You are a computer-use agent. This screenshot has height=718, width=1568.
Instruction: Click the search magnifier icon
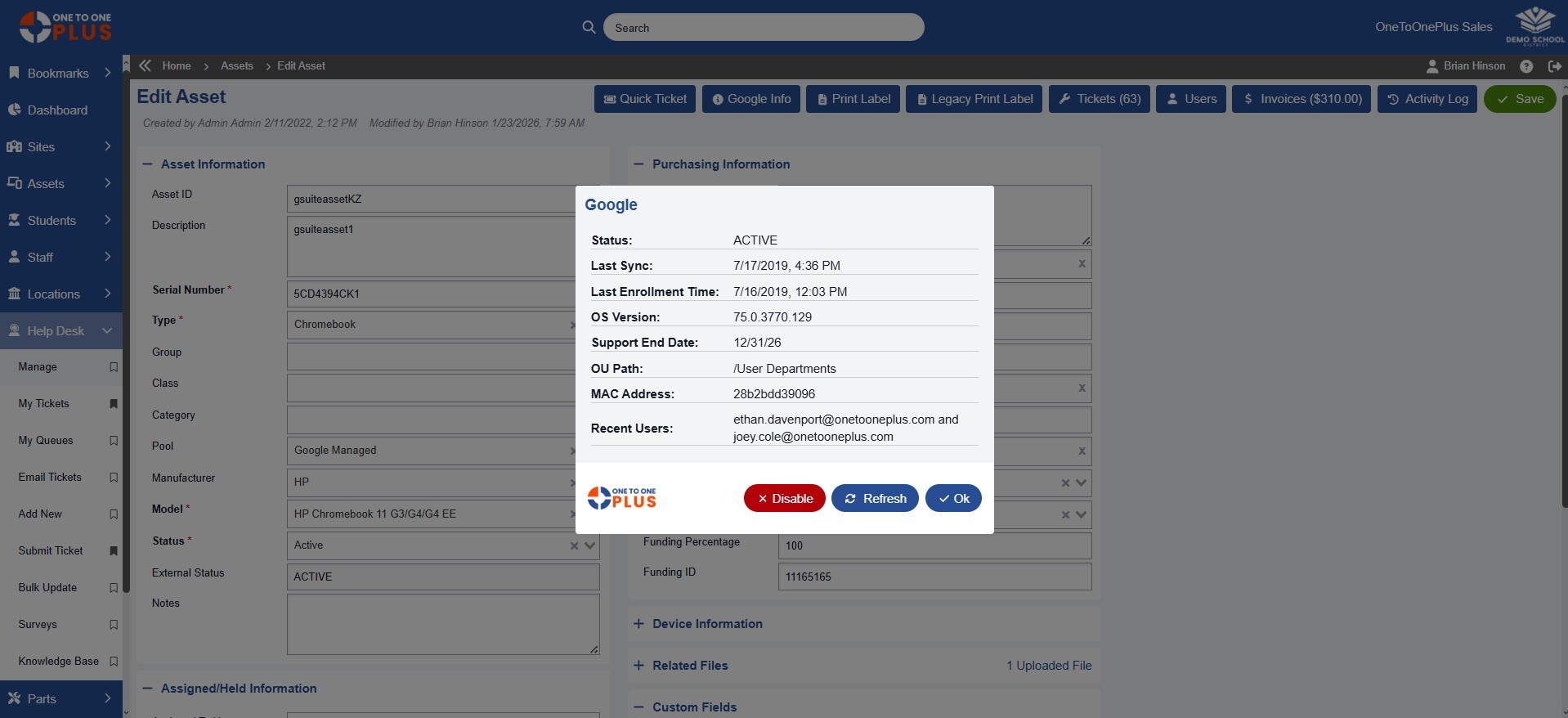tap(589, 27)
